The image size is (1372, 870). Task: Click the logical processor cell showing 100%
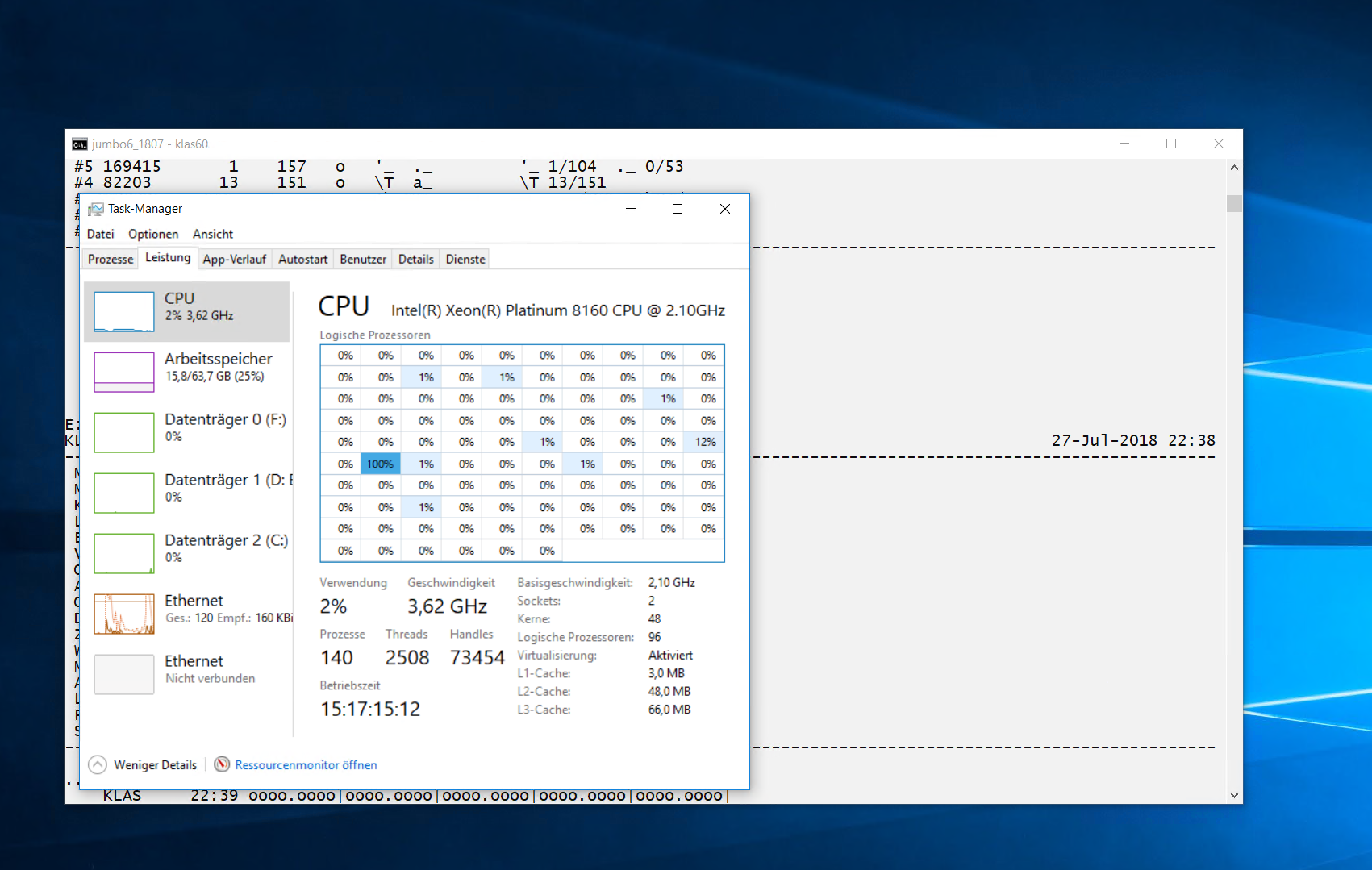[380, 464]
